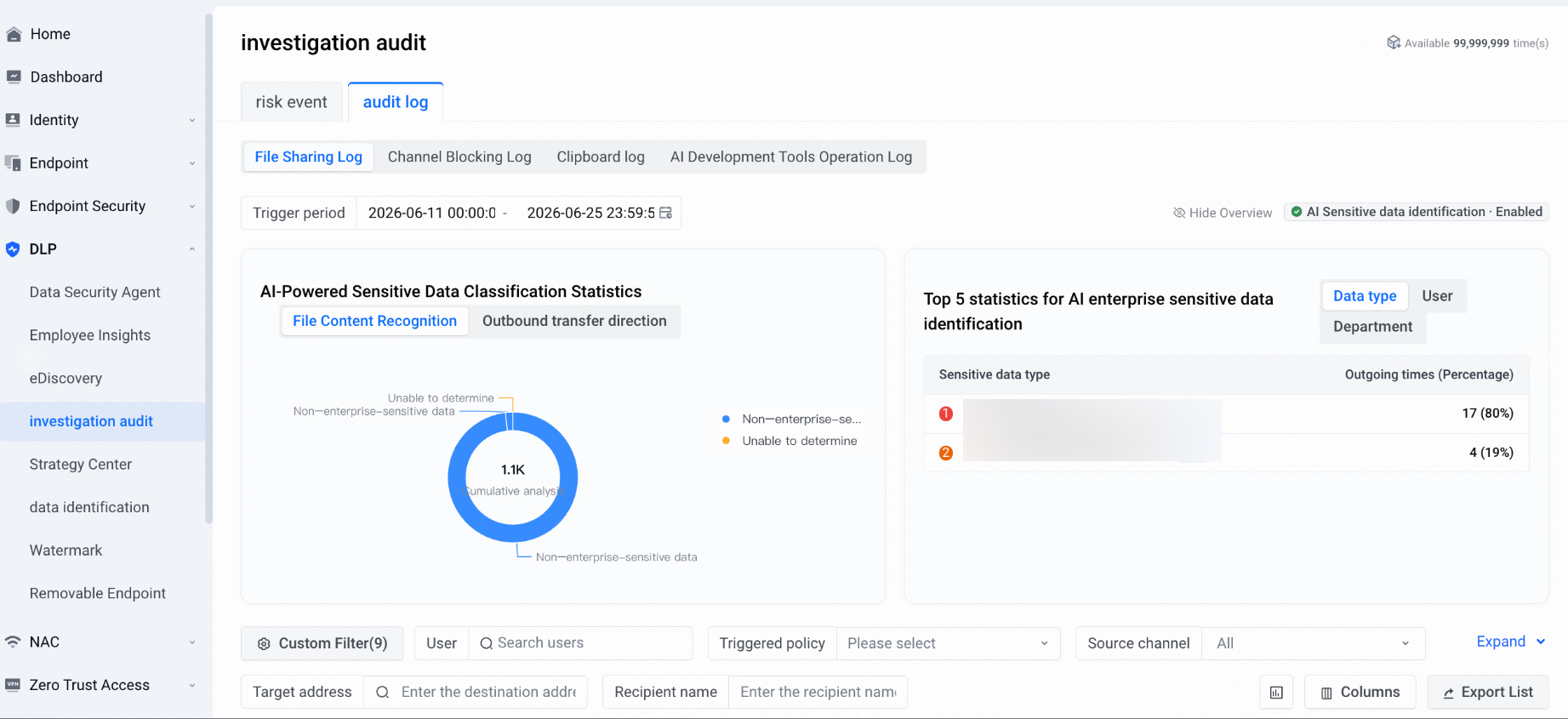Click the Search users input field
1568x719 pixels.
point(580,643)
